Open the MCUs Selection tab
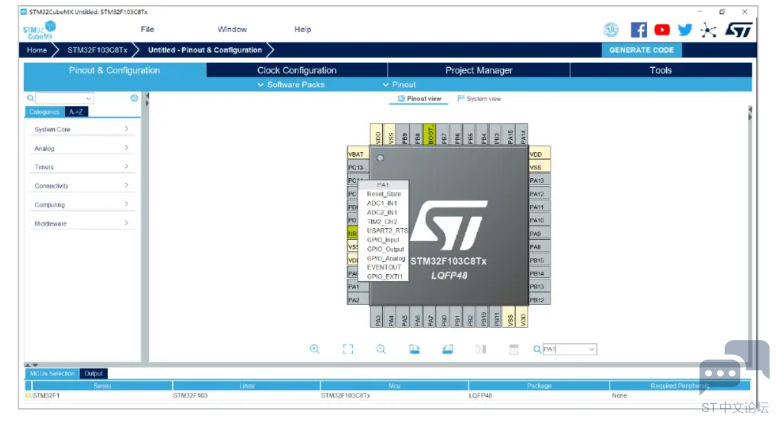 click(x=52, y=373)
